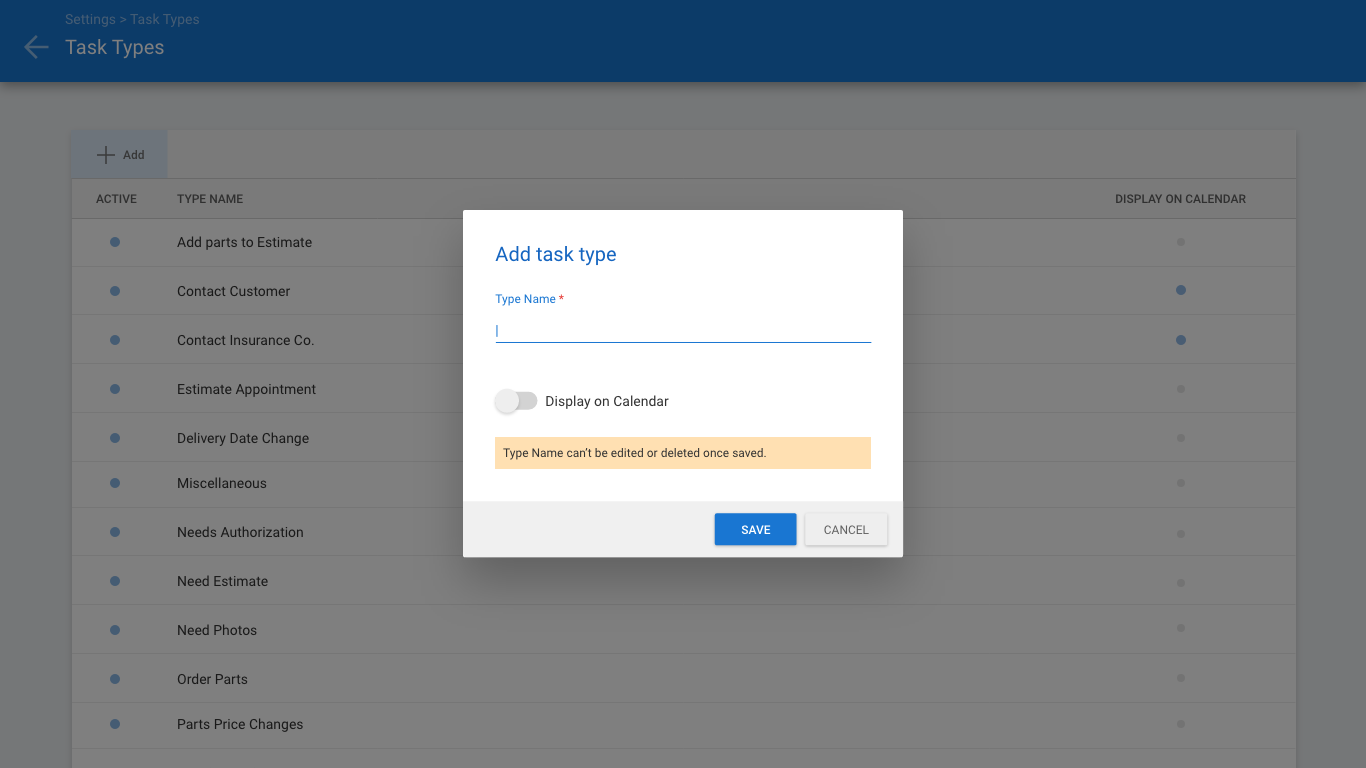Toggle calendar dot for Need Photos

[x=1181, y=629]
